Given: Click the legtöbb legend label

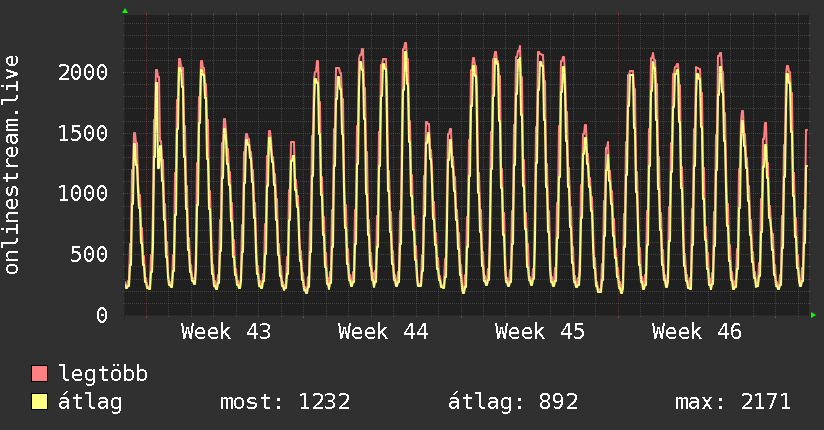Looking at the screenshot, I should pyautogui.click(x=103, y=374).
